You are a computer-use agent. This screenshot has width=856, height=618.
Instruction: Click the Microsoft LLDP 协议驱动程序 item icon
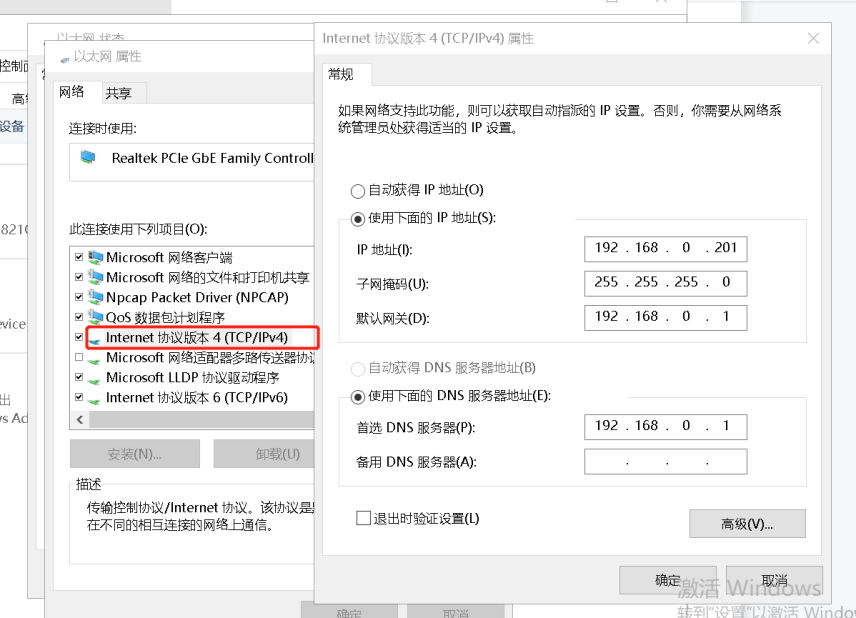[x=95, y=378]
